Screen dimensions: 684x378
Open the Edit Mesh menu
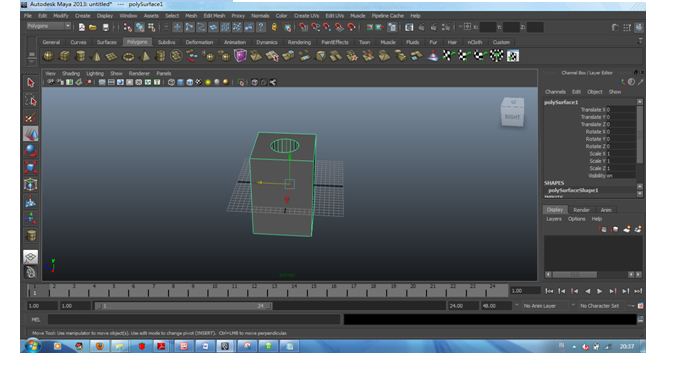[x=214, y=16]
